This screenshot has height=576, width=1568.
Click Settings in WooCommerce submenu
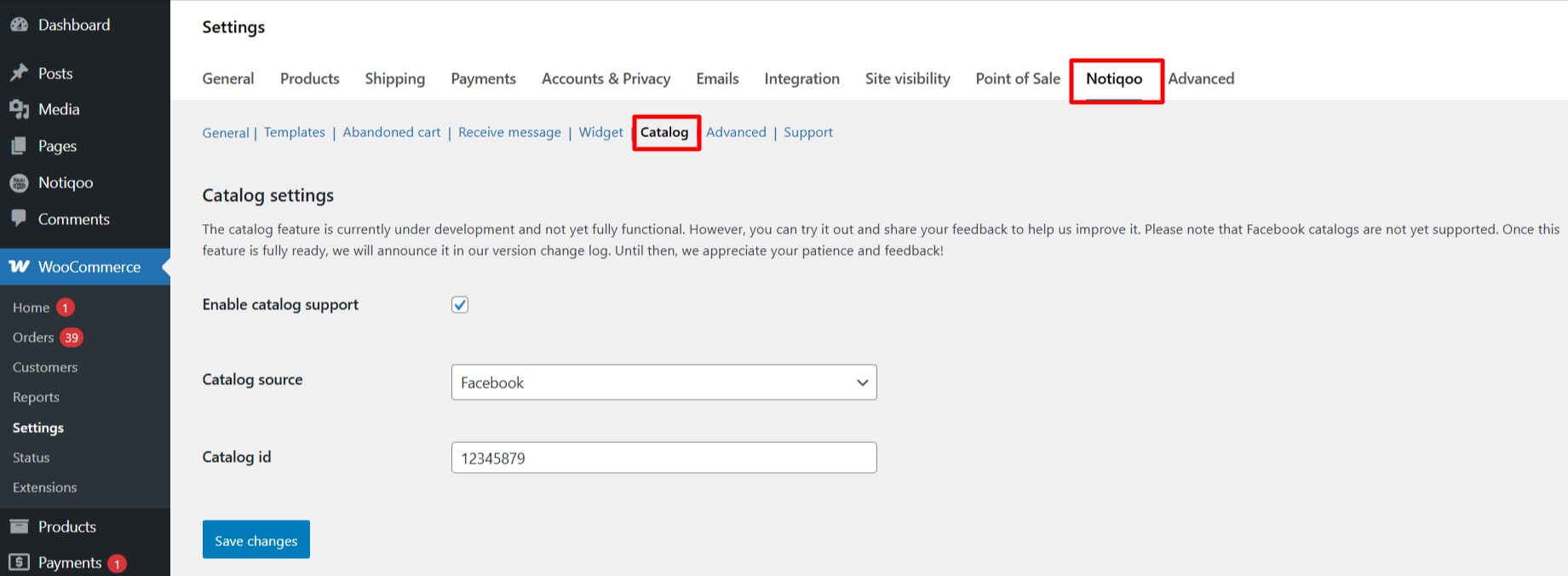(38, 428)
